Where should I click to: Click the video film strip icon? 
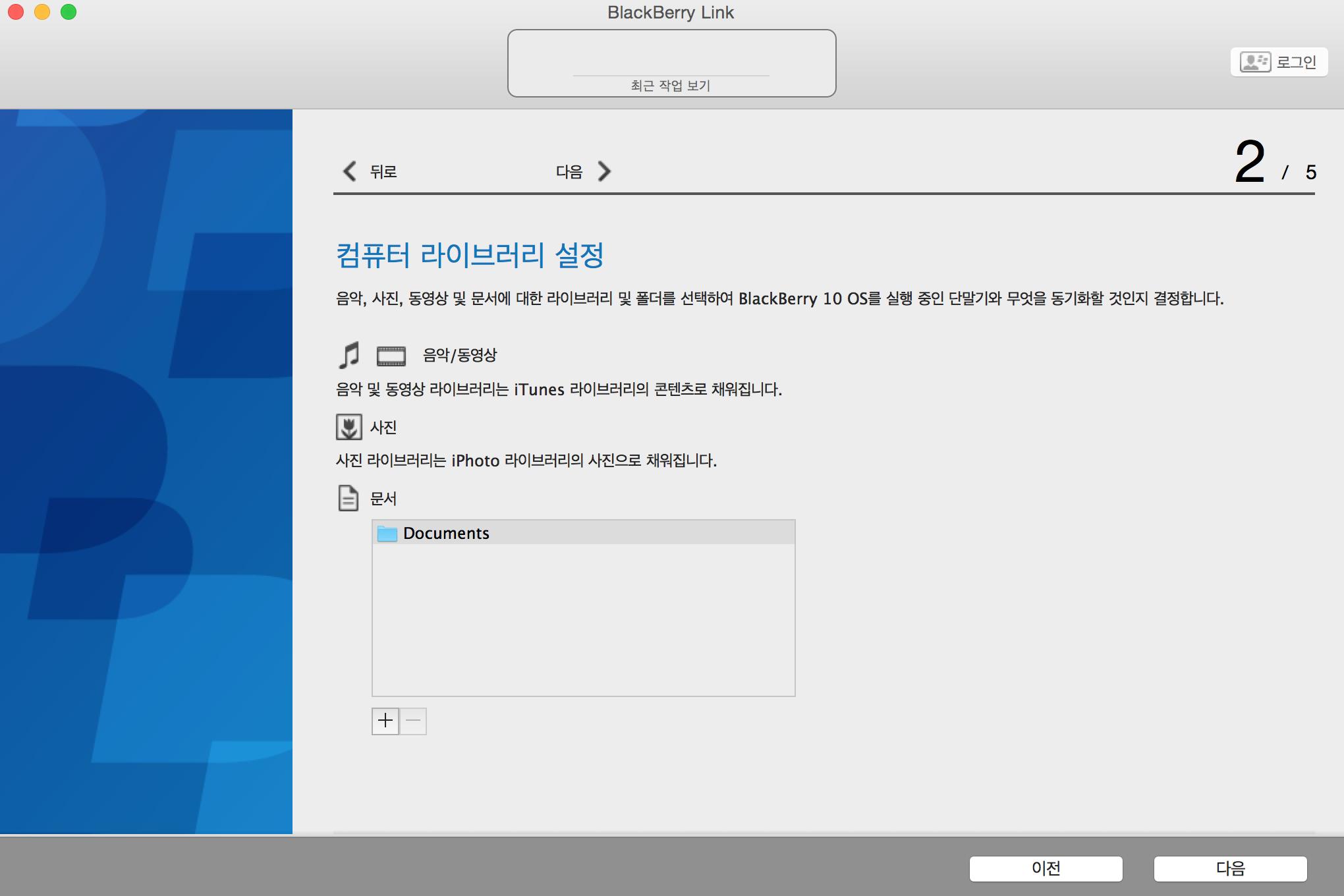coord(391,356)
